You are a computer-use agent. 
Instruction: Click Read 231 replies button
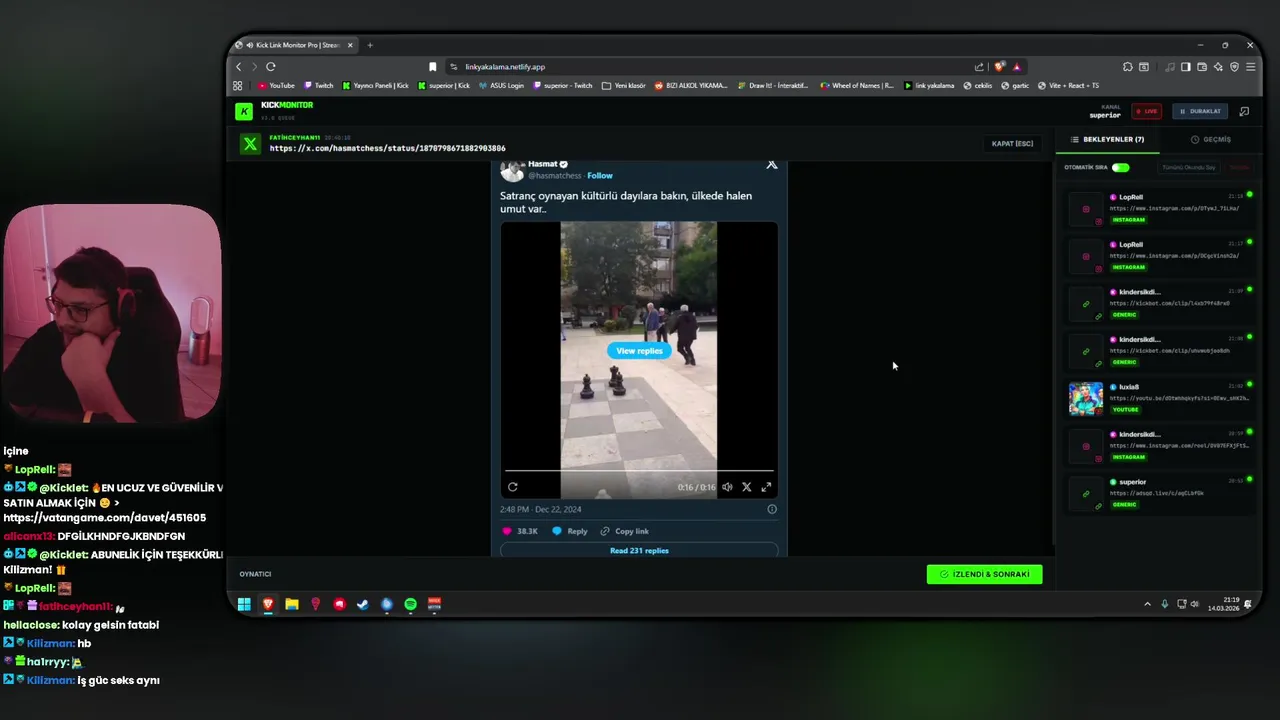[x=639, y=550]
